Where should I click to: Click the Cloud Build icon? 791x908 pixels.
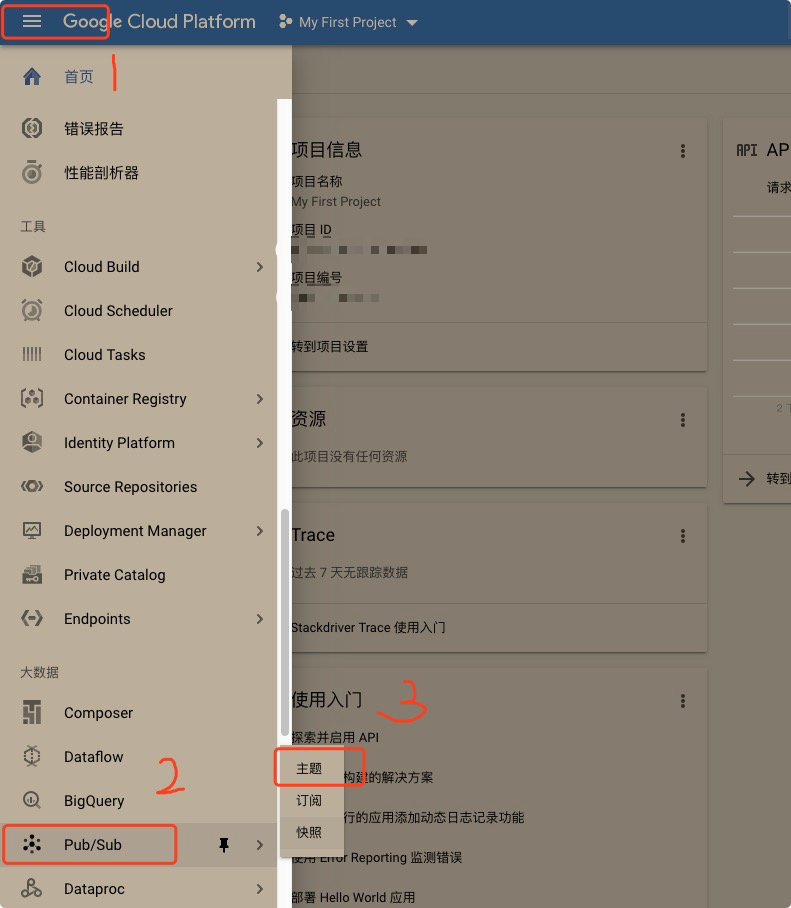[32, 266]
